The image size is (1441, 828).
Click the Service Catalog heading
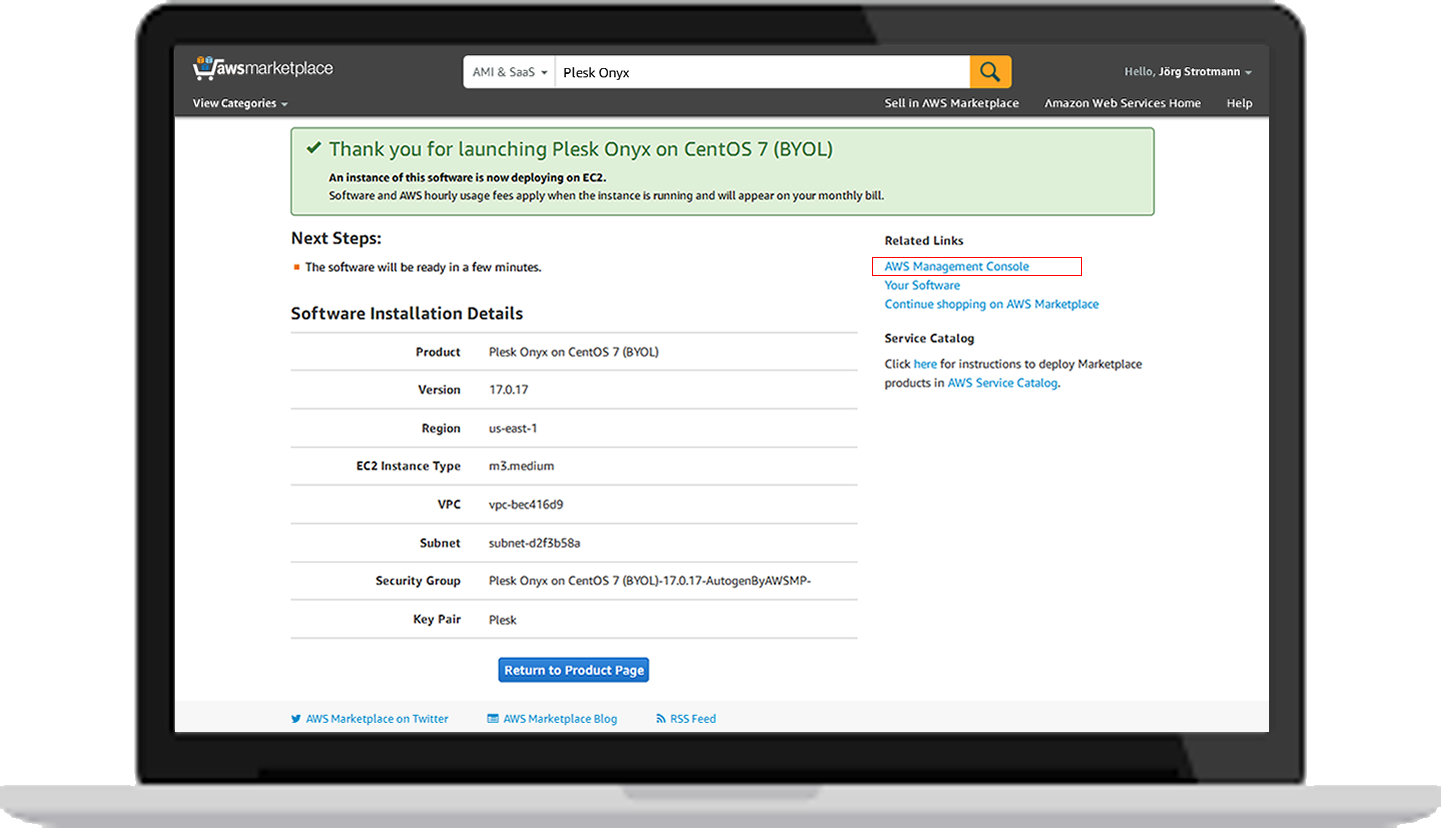coord(929,339)
